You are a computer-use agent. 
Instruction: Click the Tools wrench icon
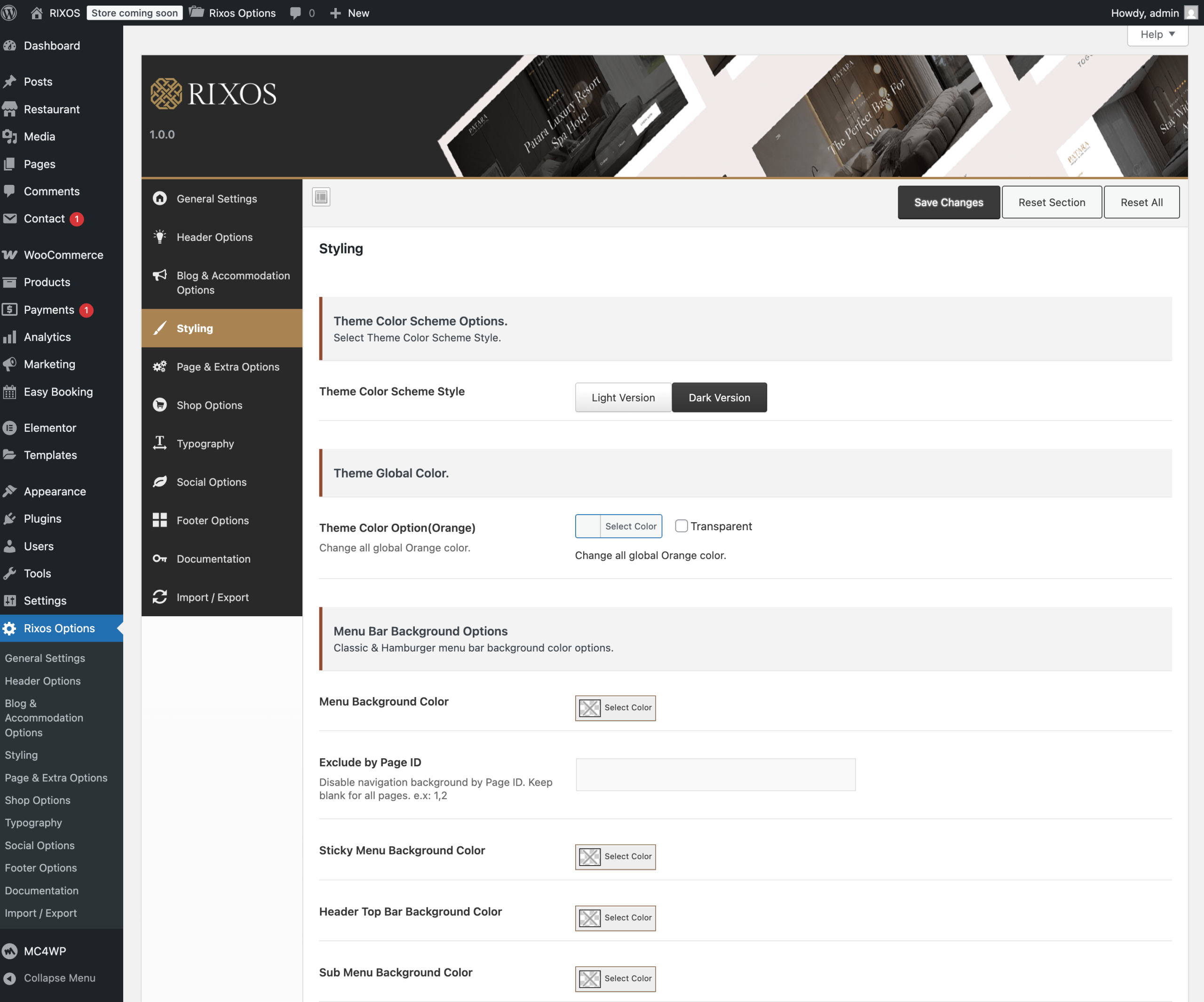point(10,573)
